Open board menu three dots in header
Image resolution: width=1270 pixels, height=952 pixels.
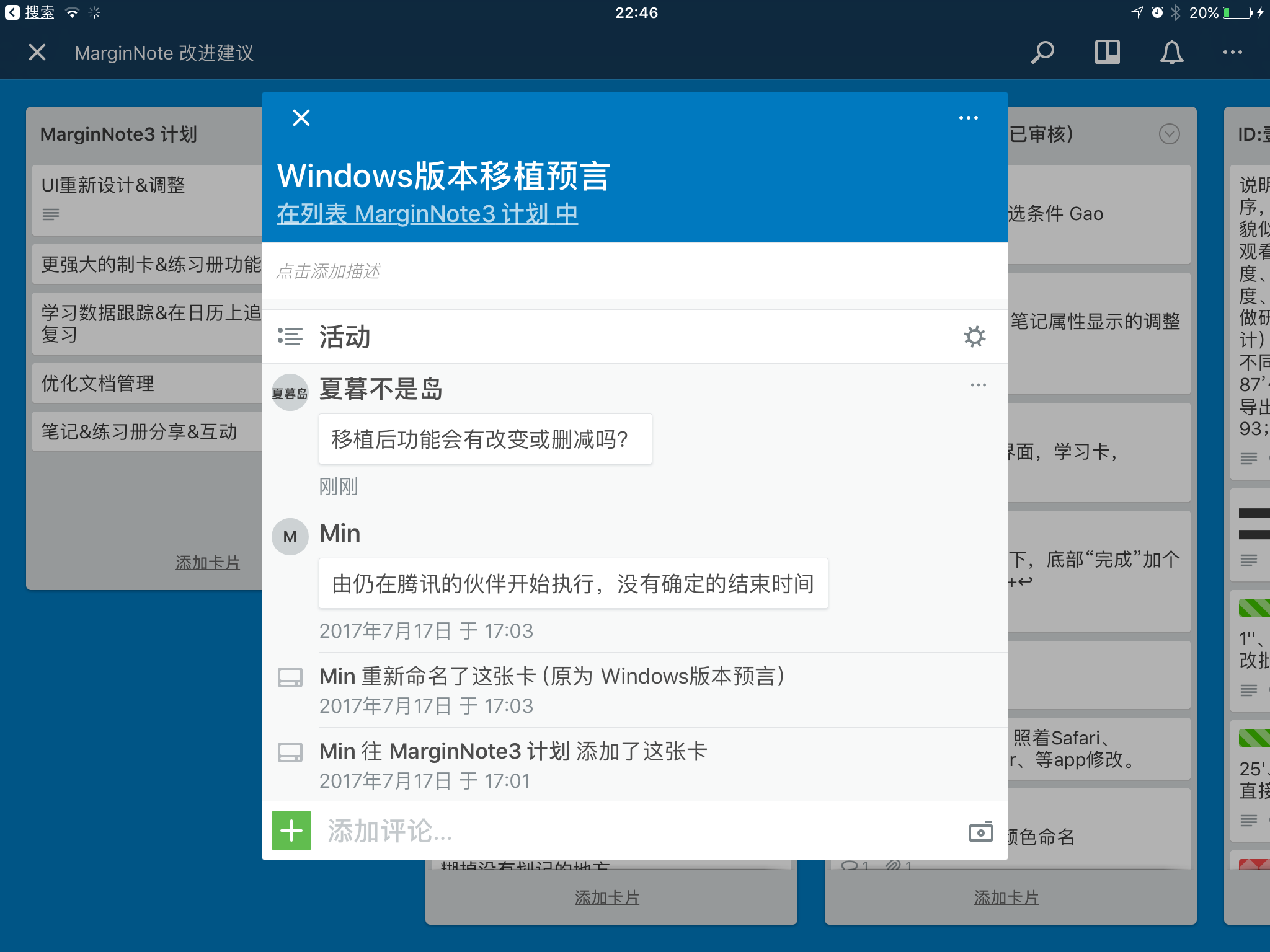pos(1232,53)
